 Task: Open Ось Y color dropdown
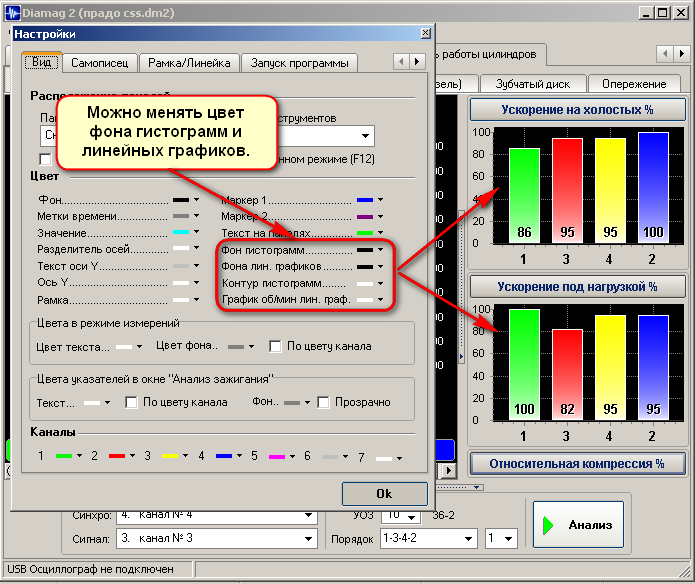196,282
